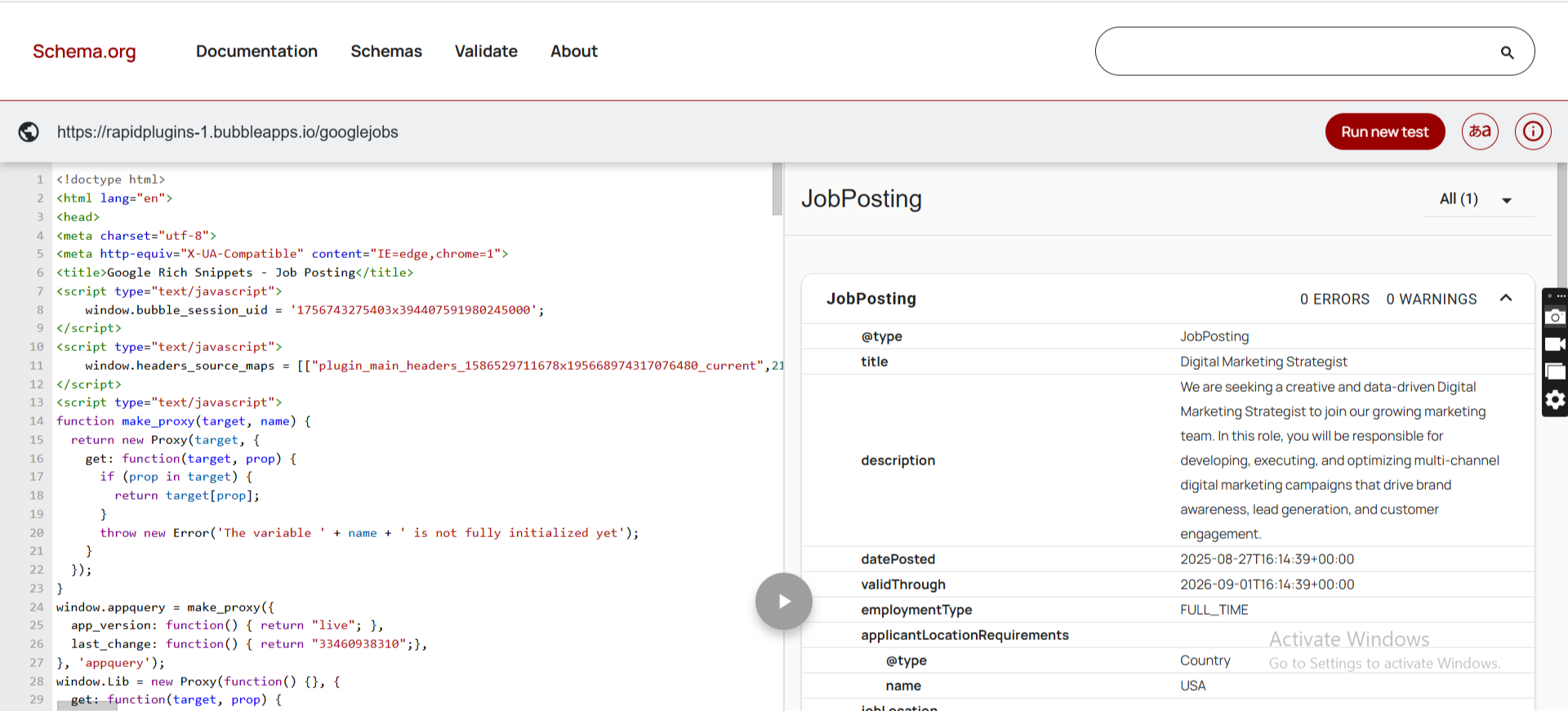Click the circled info icon
The image size is (1568, 711).
[x=1533, y=131]
